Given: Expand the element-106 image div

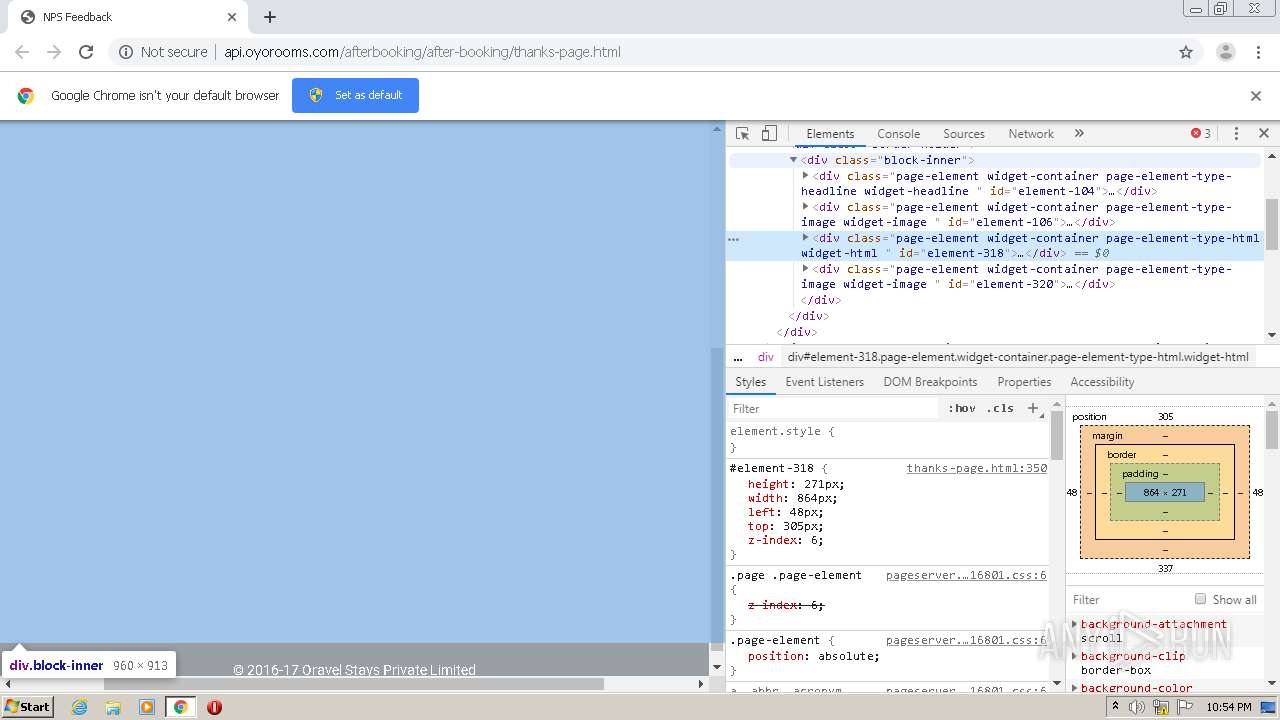Looking at the screenshot, I should pos(805,207).
